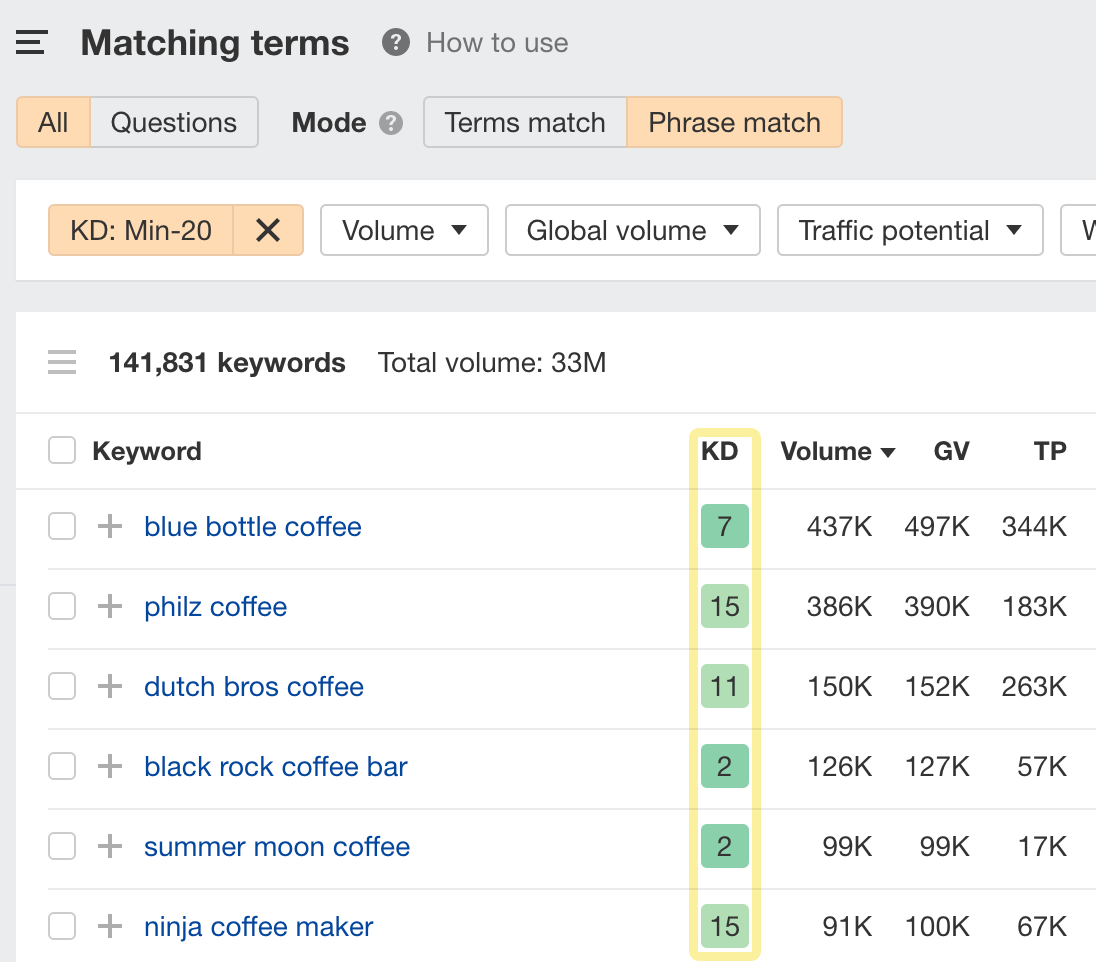This screenshot has width=1096, height=962.
Task: Click the plus icon for blue bottle coffee
Action: 109,526
